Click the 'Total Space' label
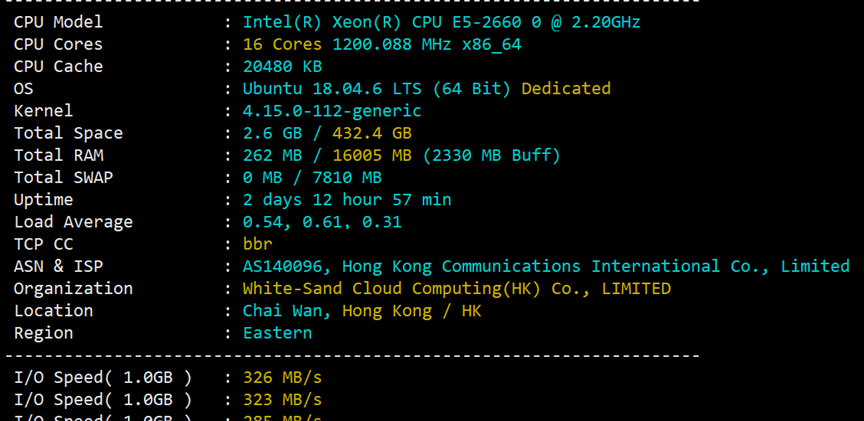The width and height of the screenshot is (864, 421). [x=68, y=133]
